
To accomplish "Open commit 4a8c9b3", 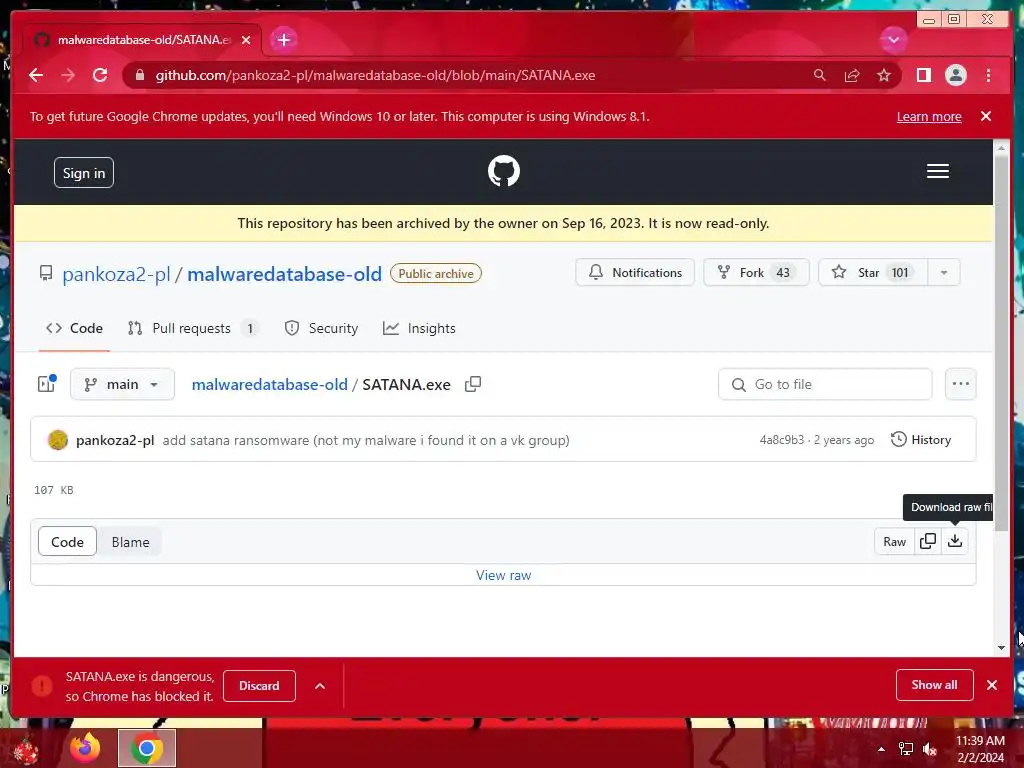I will point(781,440).
